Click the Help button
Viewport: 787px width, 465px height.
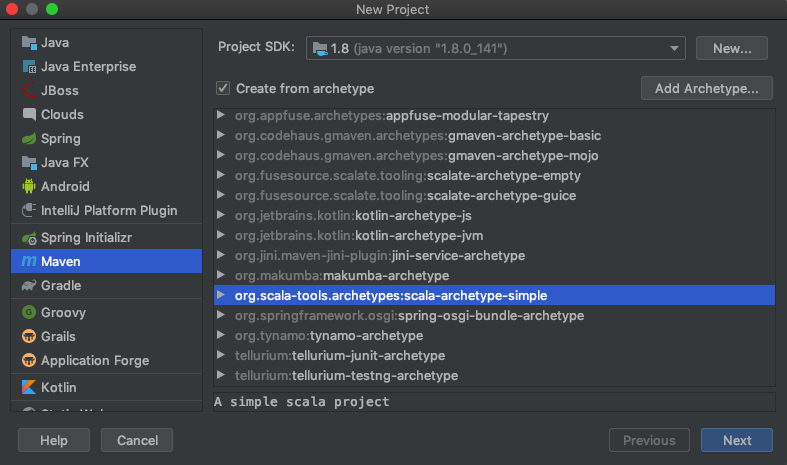[x=54, y=440]
